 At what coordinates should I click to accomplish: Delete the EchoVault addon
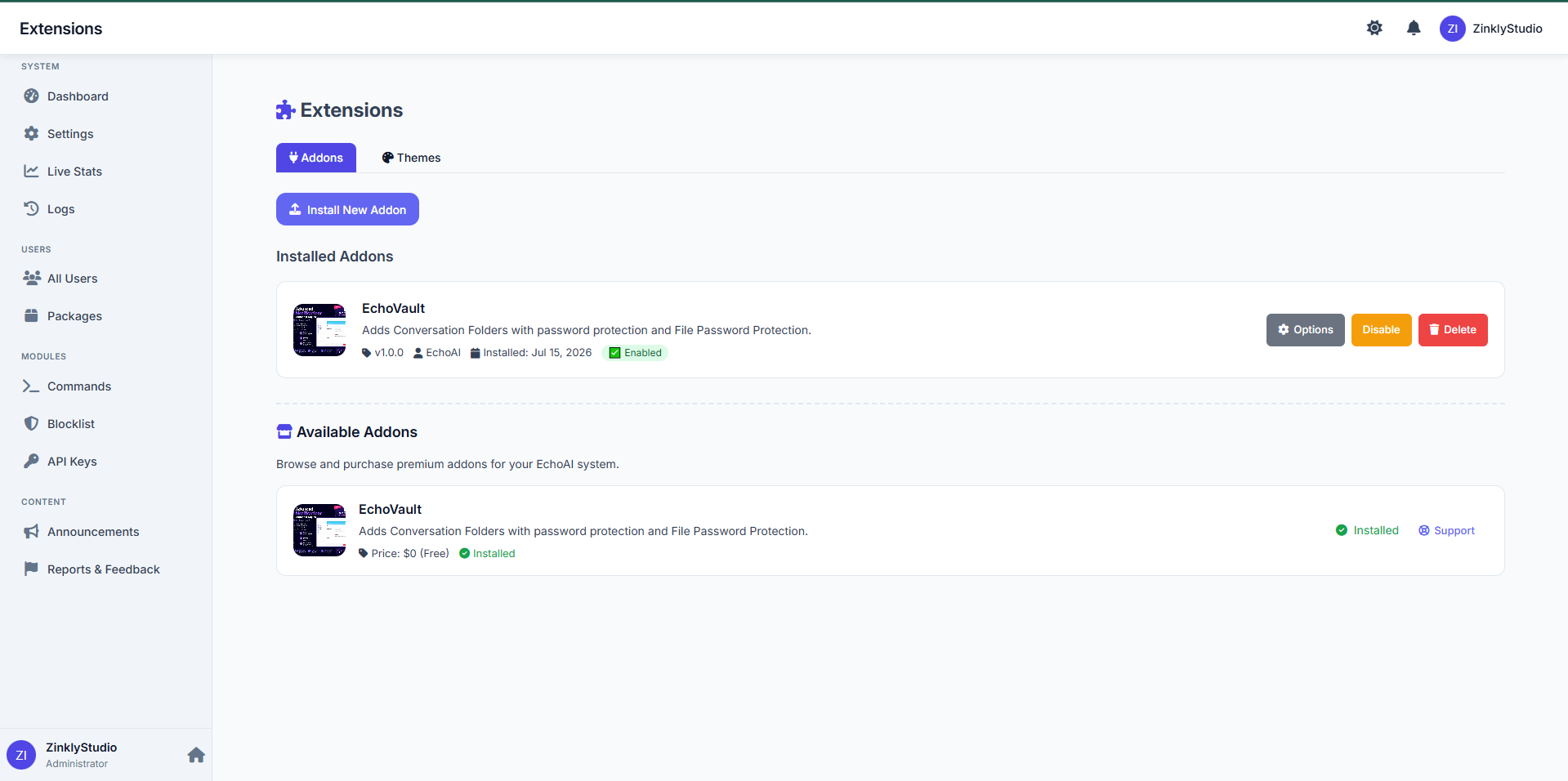pyautogui.click(x=1453, y=330)
